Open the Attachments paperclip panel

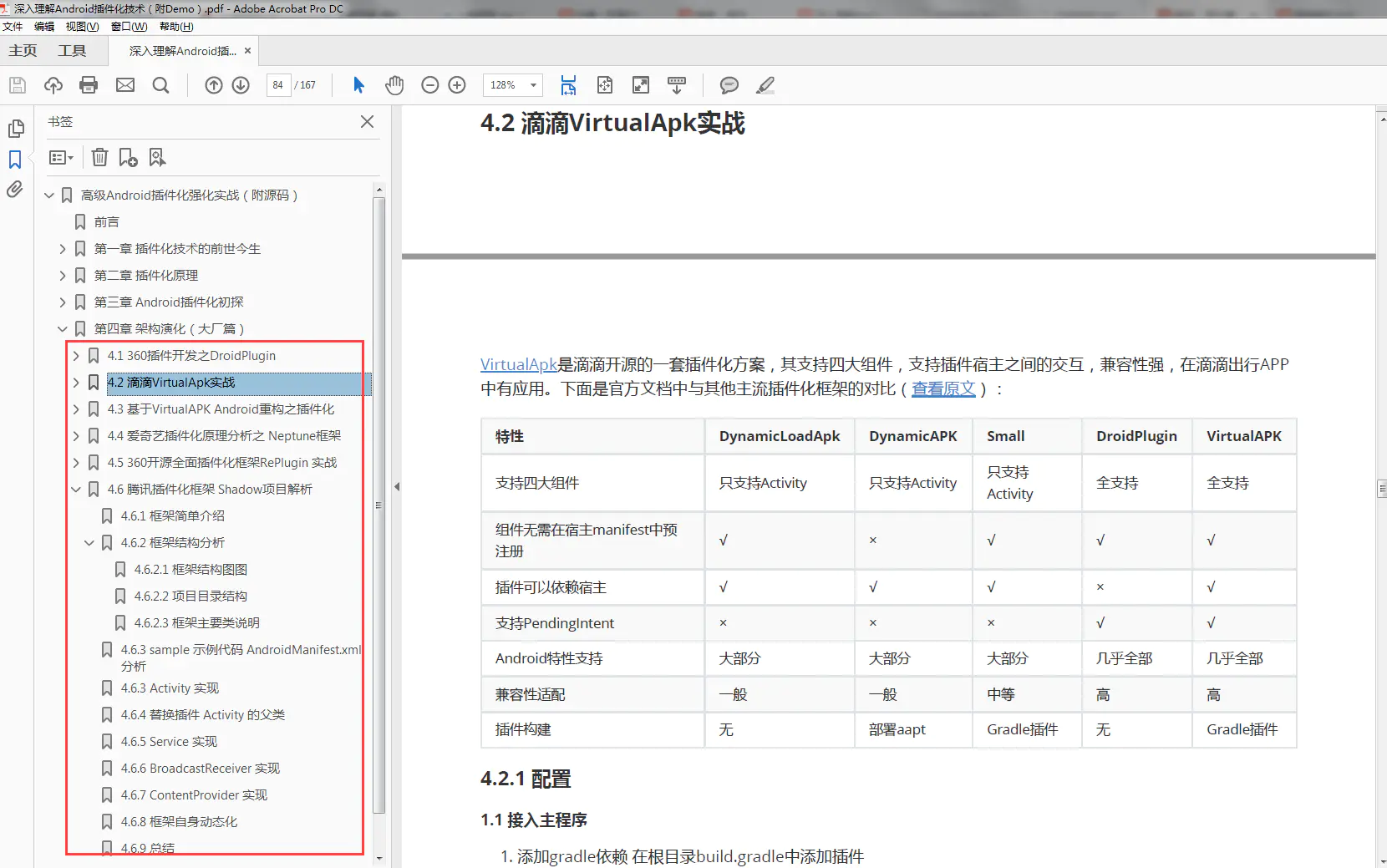[15, 190]
